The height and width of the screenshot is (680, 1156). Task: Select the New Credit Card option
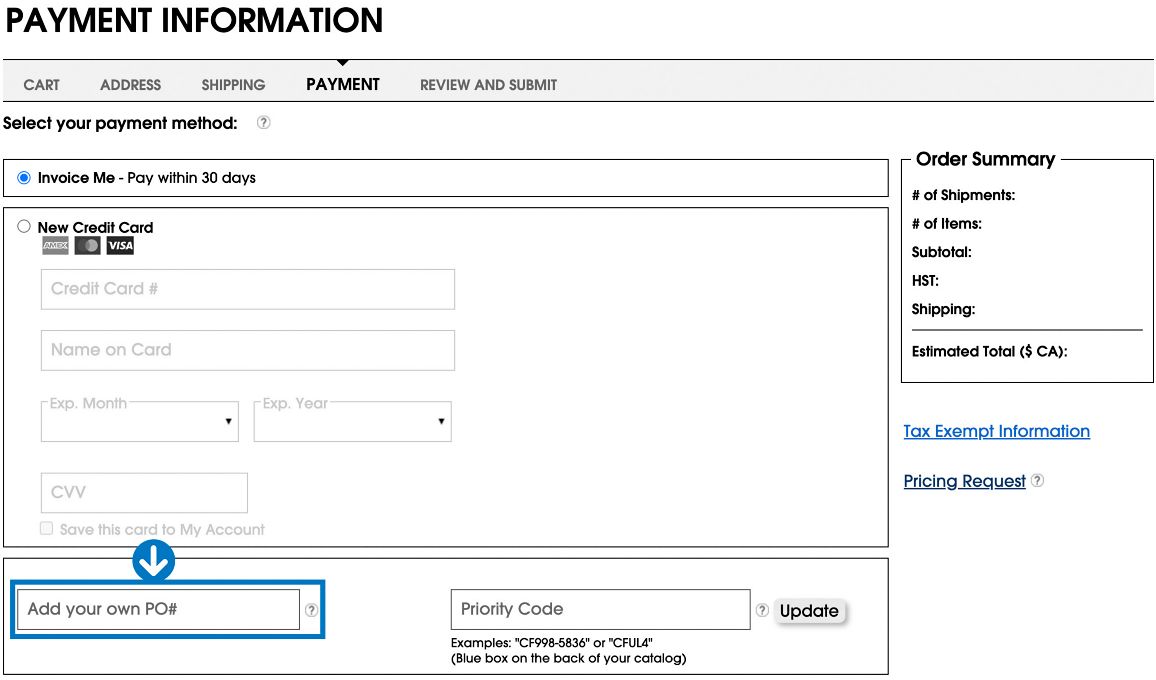tap(24, 226)
